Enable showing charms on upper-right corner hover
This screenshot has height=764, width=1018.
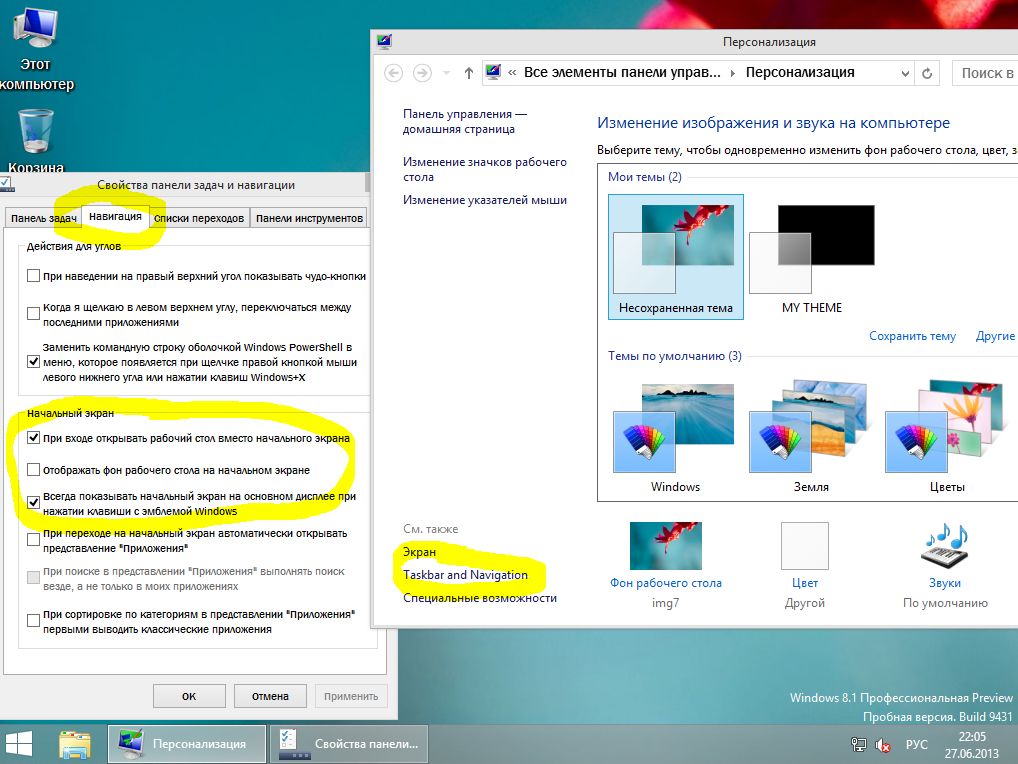[34, 276]
